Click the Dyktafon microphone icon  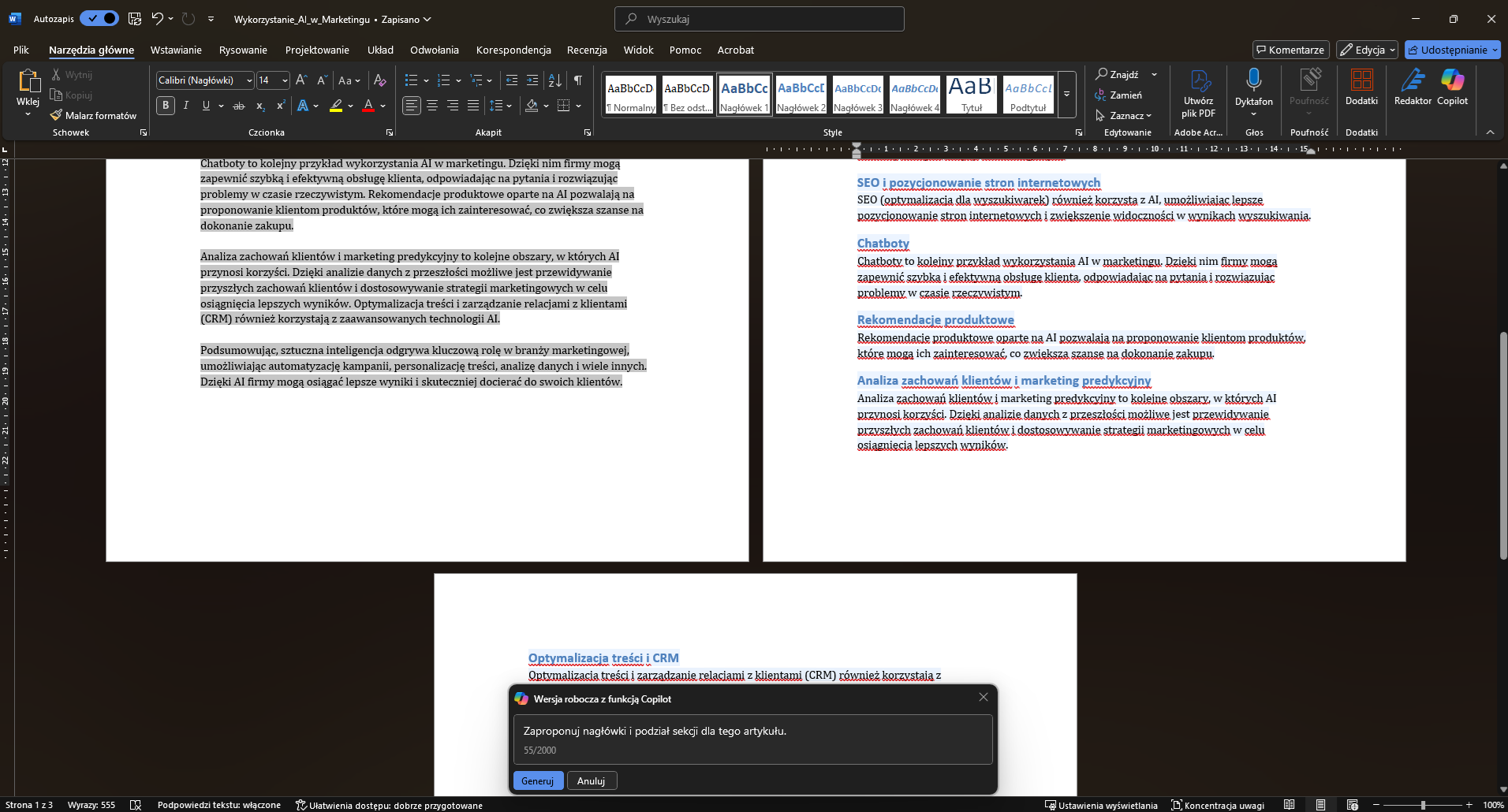pos(1253,80)
